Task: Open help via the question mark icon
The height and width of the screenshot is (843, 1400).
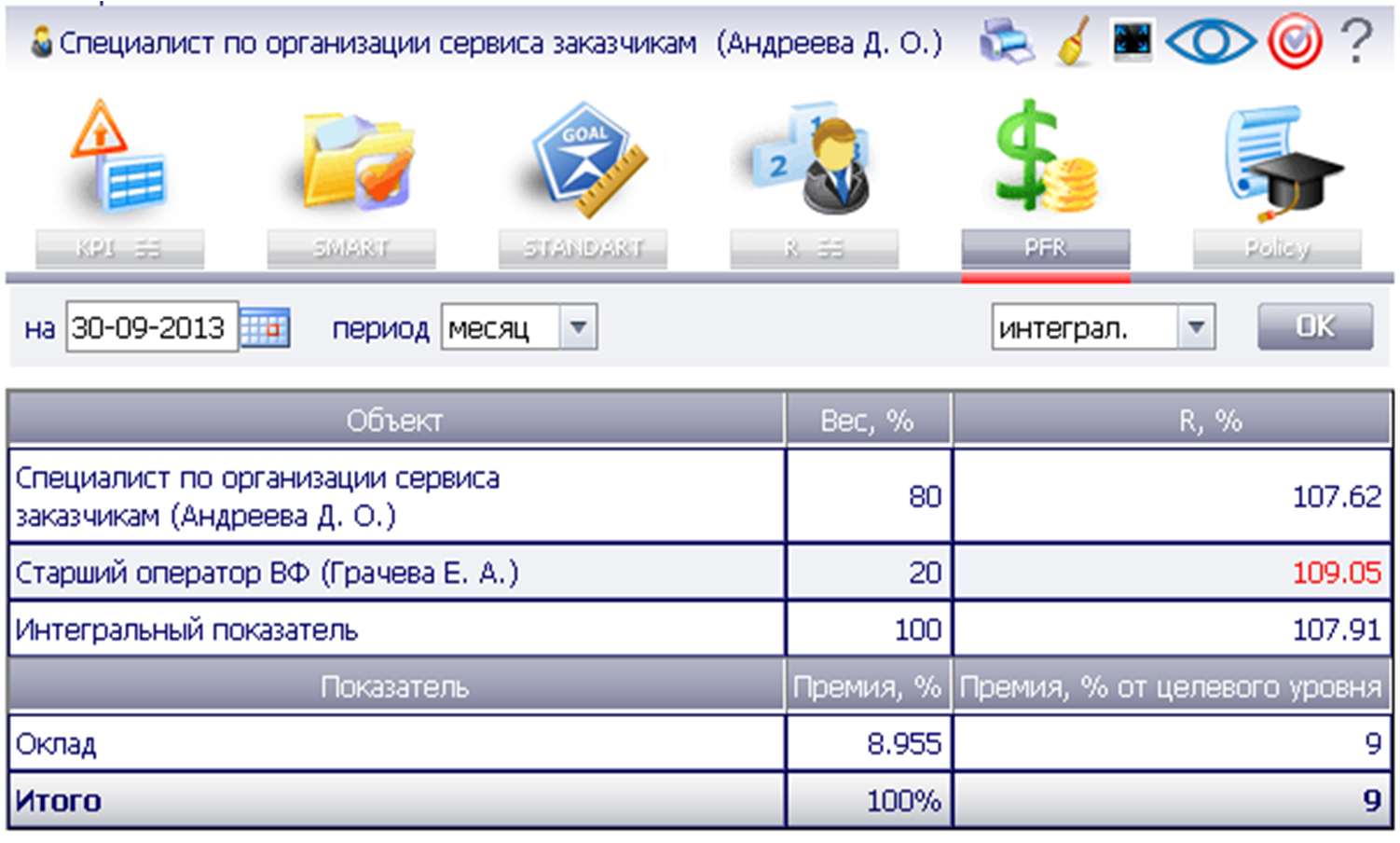Action: tap(1357, 41)
